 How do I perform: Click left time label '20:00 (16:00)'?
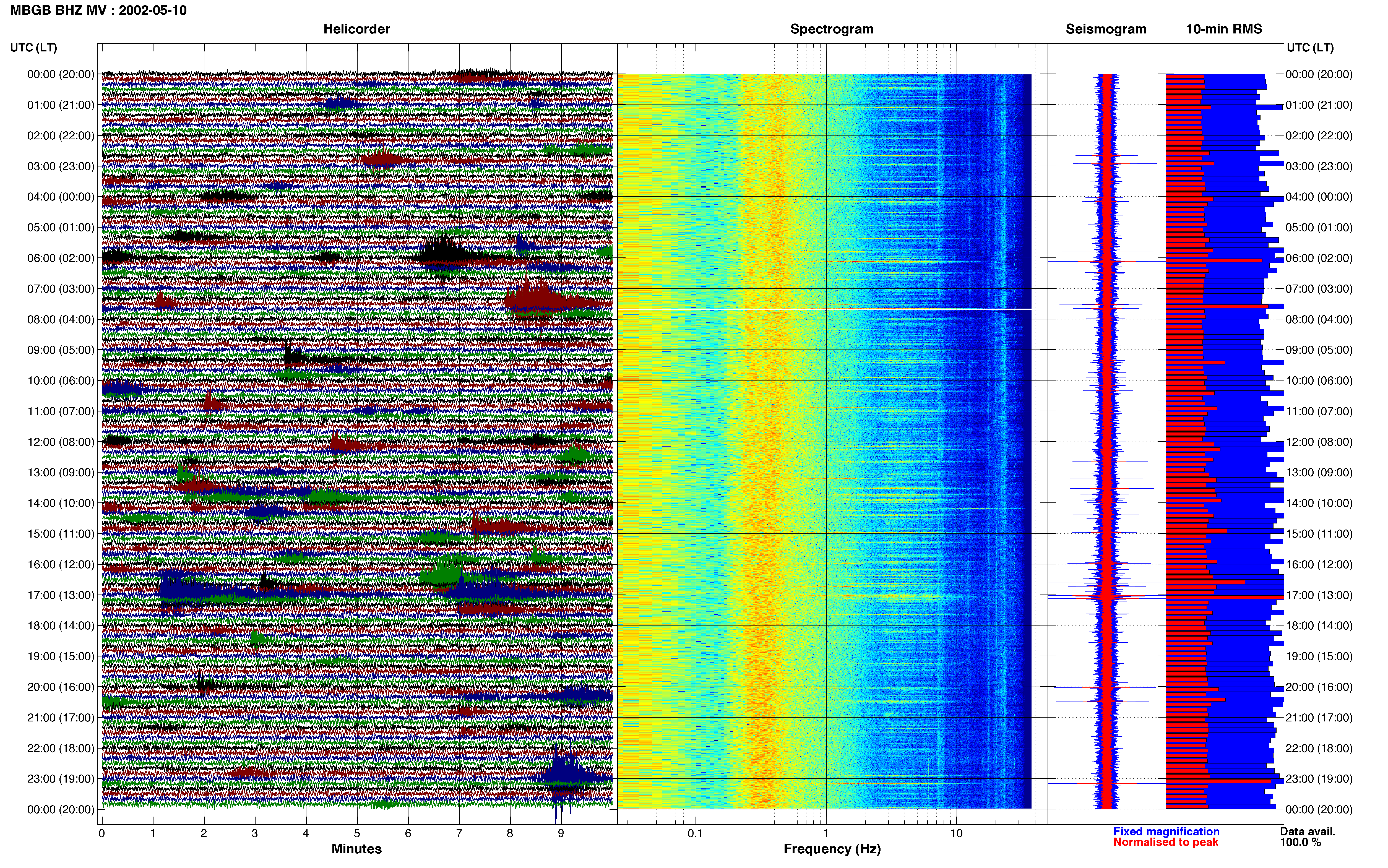pos(61,687)
